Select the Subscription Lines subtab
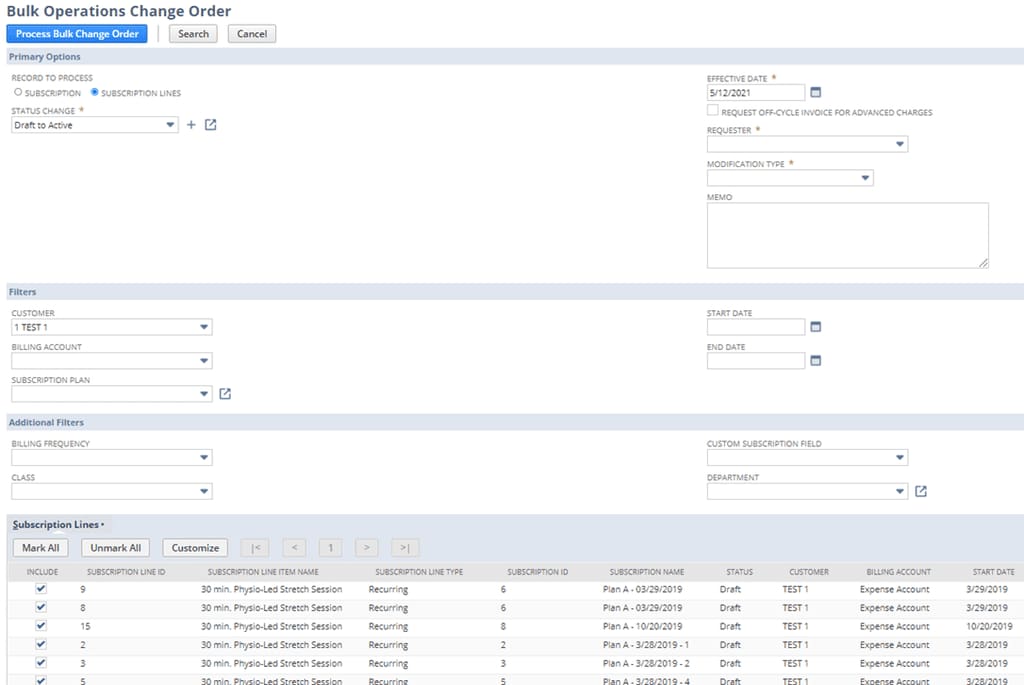Image resolution: width=1024 pixels, height=685 pixels. [x=58, y=524]
